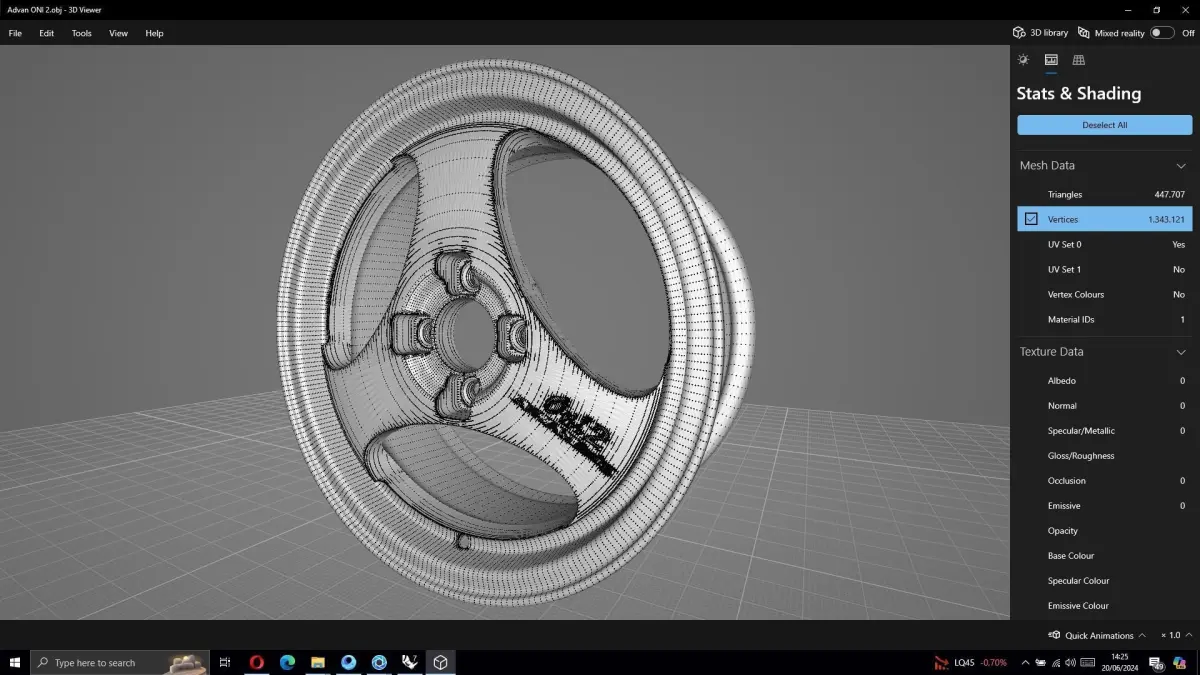Viewport: 1200px width, 675px height.
Task: Open the 3D library
Action: [x=1040, y=33]
